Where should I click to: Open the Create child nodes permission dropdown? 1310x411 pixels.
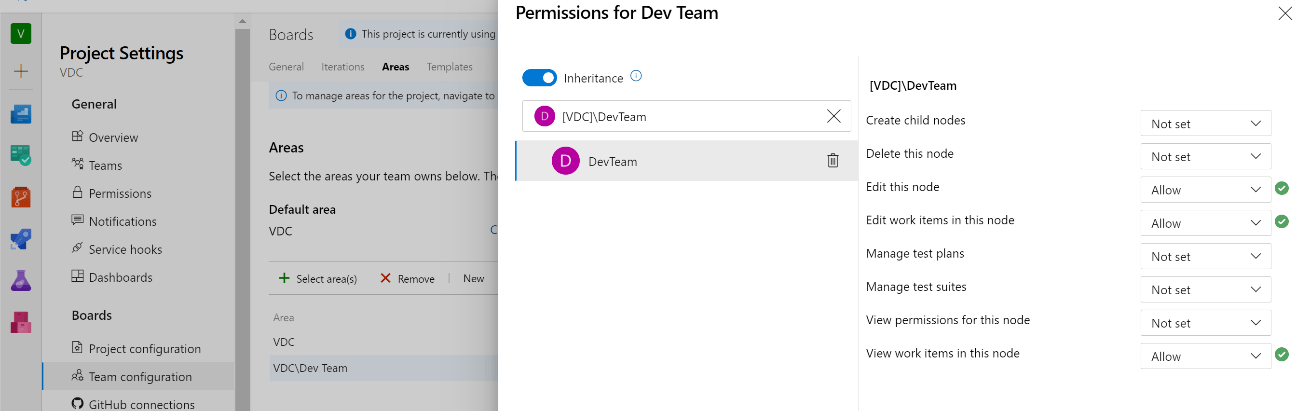1205,124
